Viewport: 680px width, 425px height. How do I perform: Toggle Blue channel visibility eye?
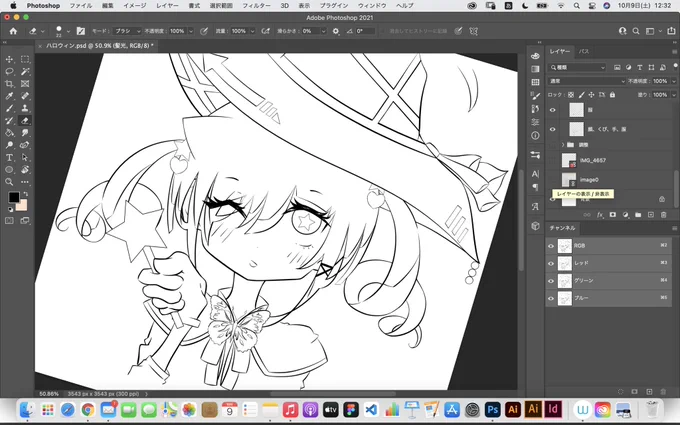click(551, 298)
